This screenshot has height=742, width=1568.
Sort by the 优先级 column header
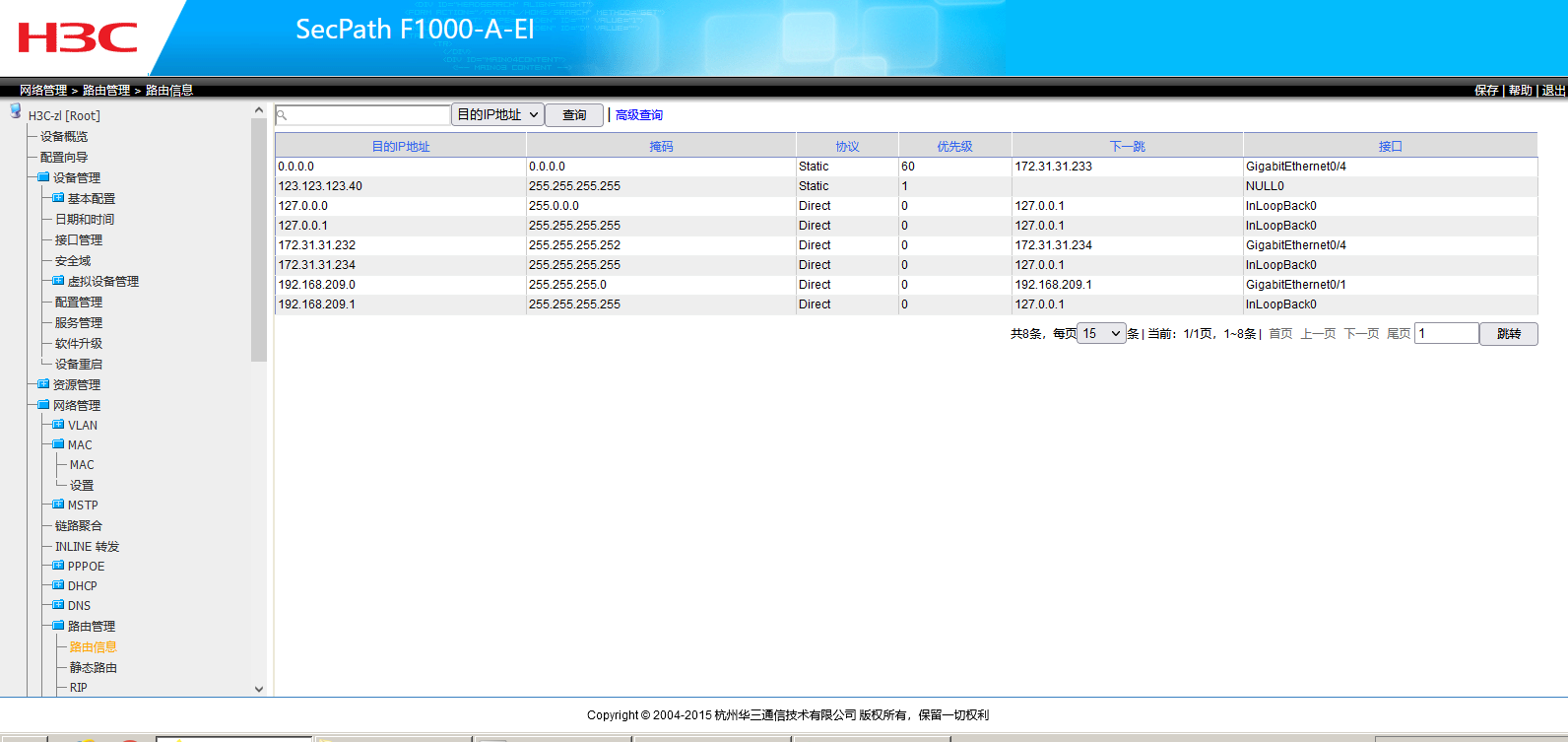click(x=955, y=146)
